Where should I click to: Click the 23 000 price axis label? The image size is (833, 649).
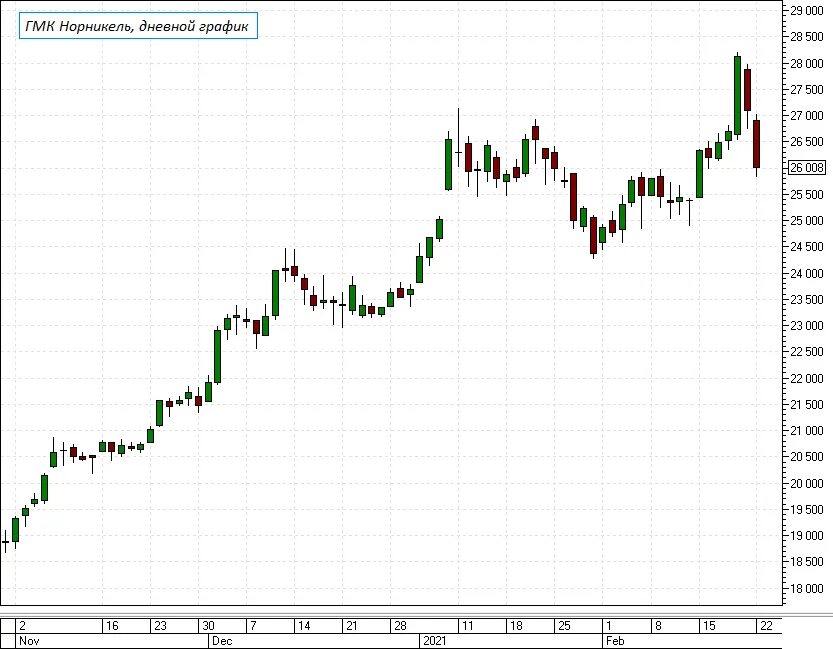pyautogui.click(x=807, y=325)
